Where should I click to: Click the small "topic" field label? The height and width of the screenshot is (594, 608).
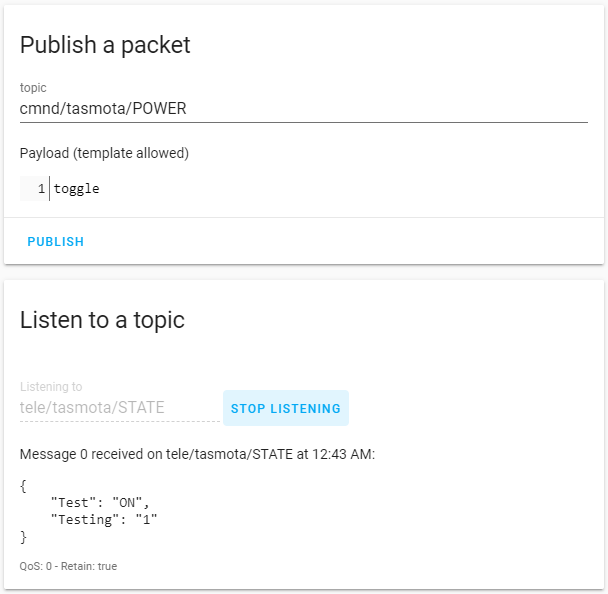[33, 88]
